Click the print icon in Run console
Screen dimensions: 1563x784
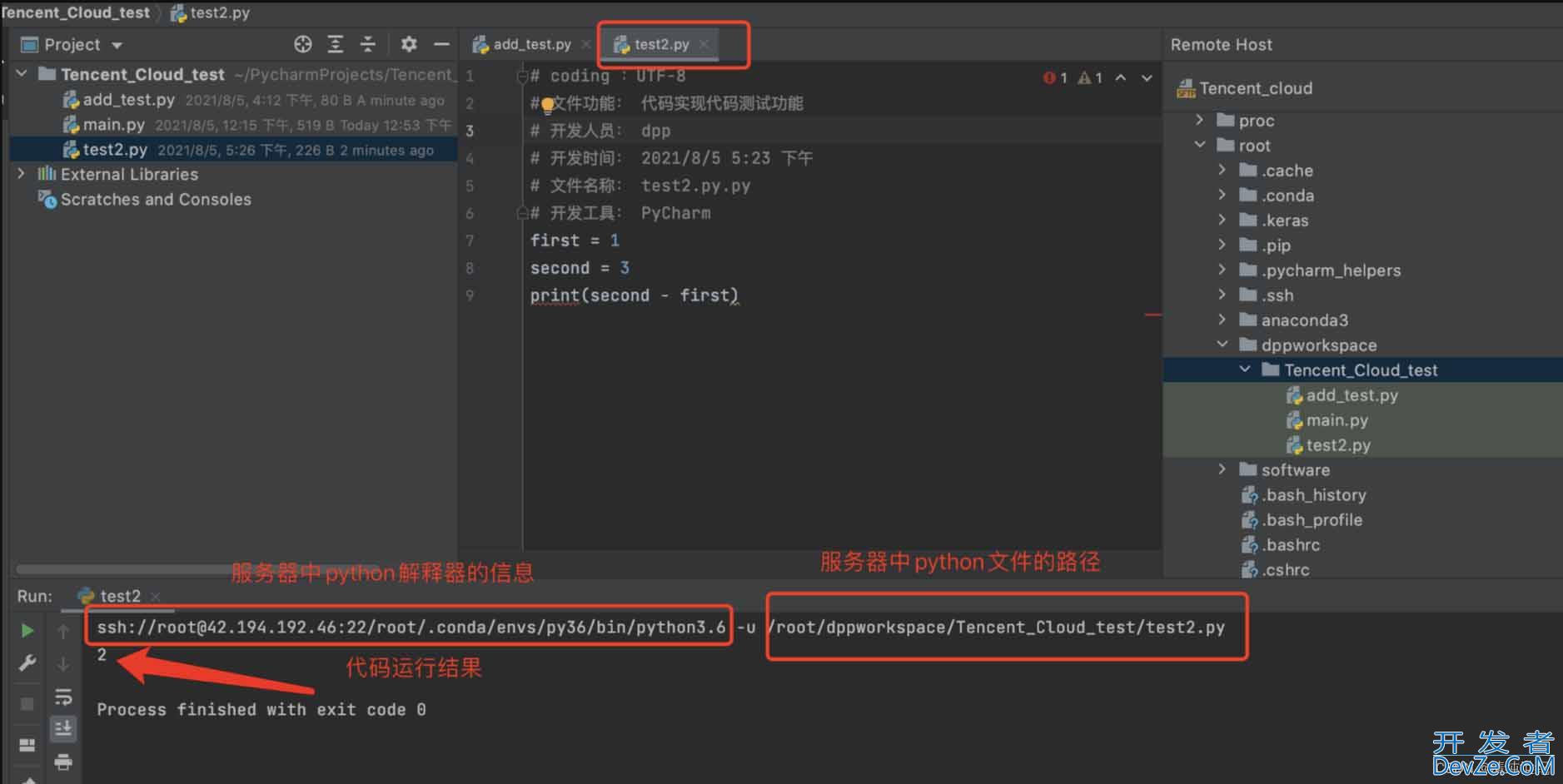(63, 762)
